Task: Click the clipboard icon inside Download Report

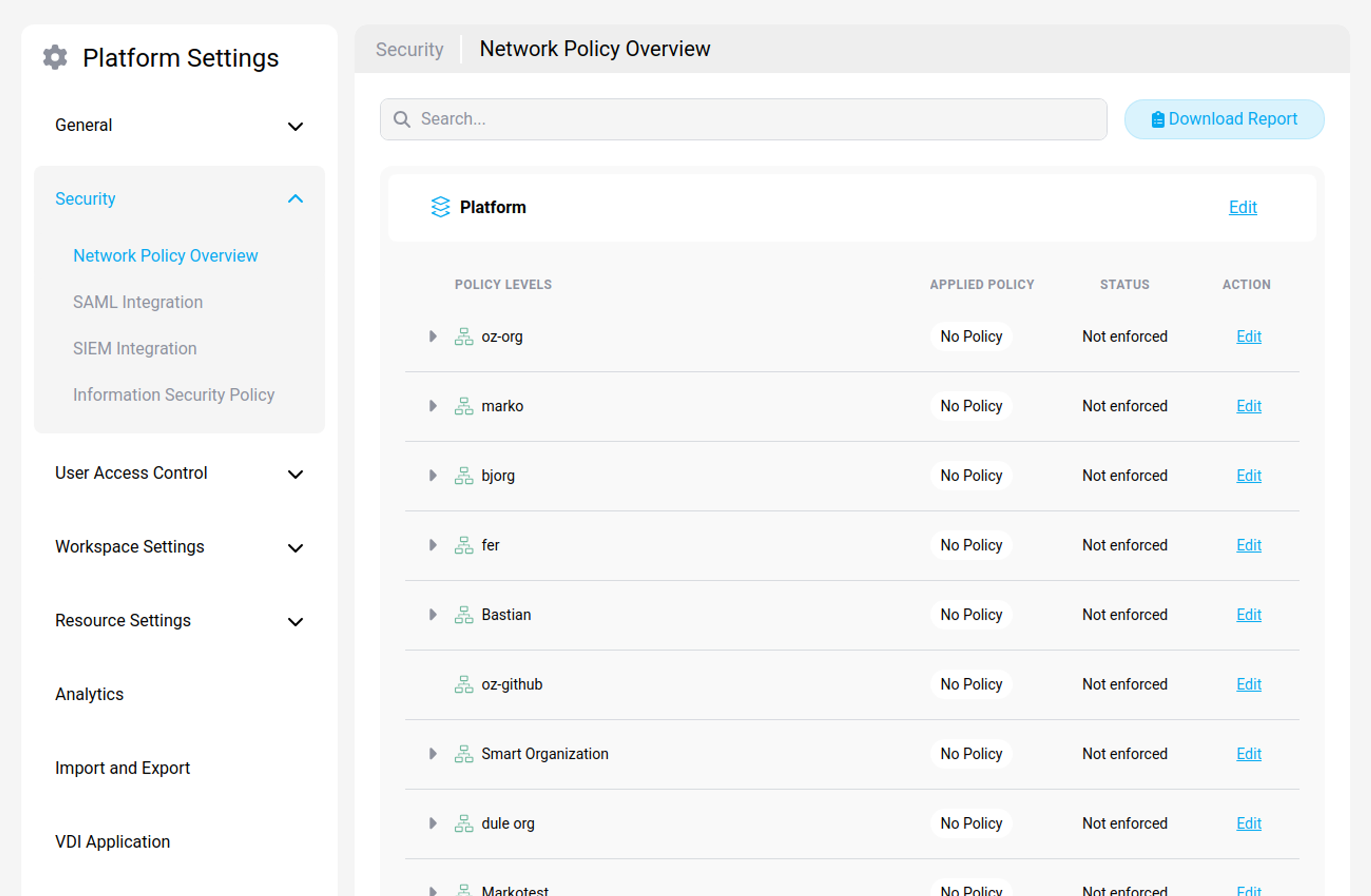Action: click(x=1156, y=119)
